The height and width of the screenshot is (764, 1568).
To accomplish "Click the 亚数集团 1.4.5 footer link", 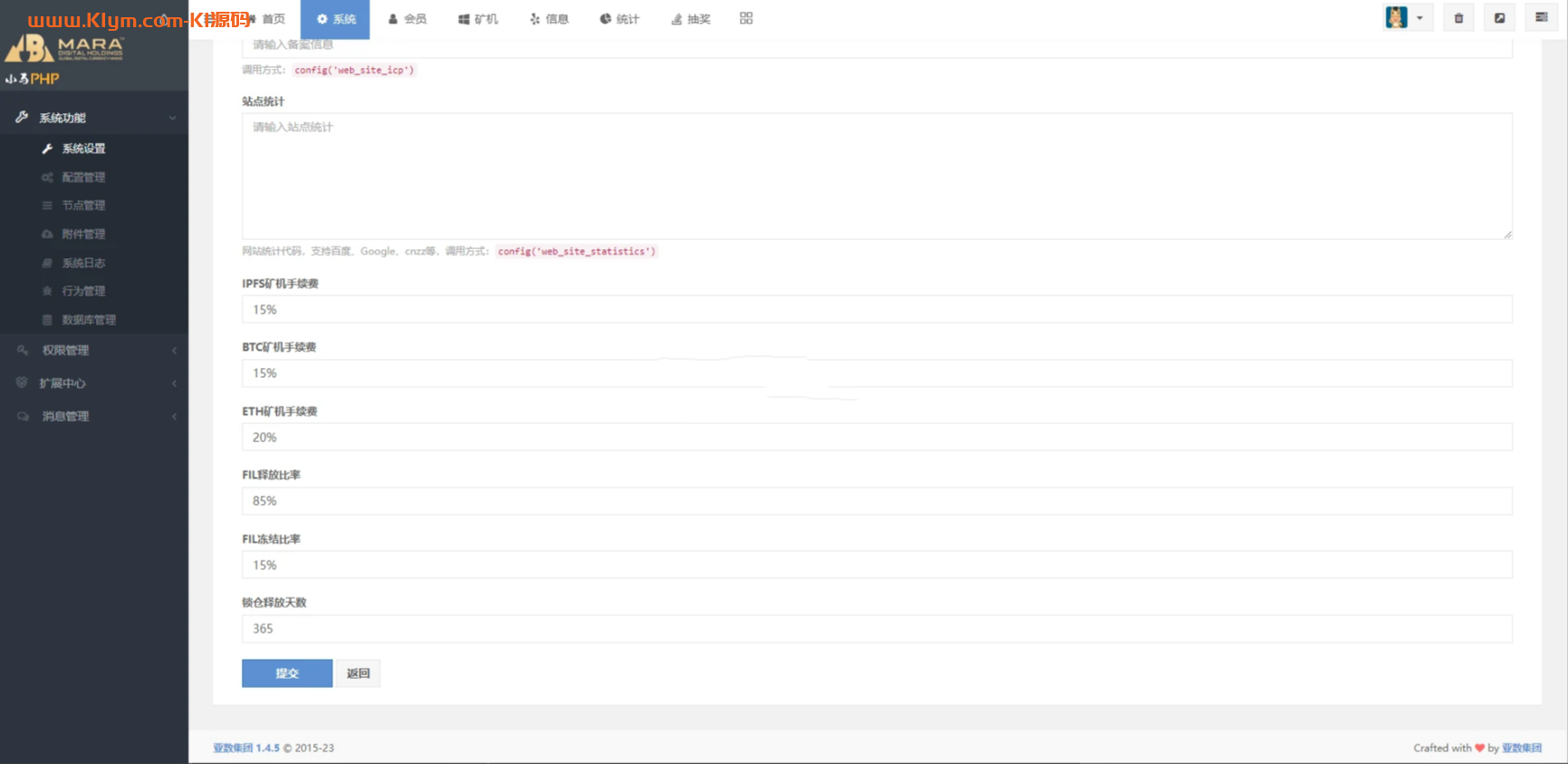I will (x=246, y=748).
